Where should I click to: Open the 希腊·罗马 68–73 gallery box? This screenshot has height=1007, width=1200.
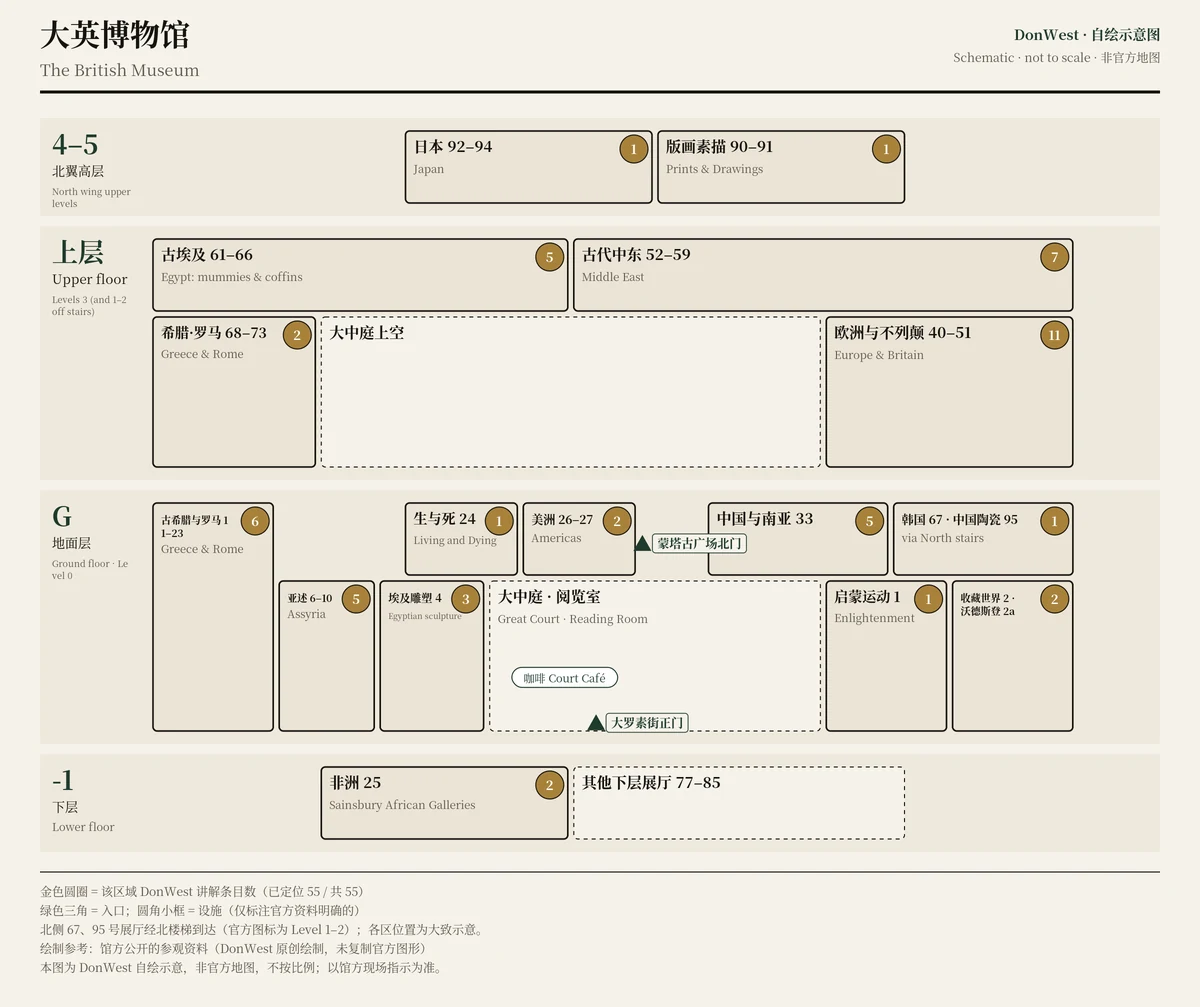point(234,392)
